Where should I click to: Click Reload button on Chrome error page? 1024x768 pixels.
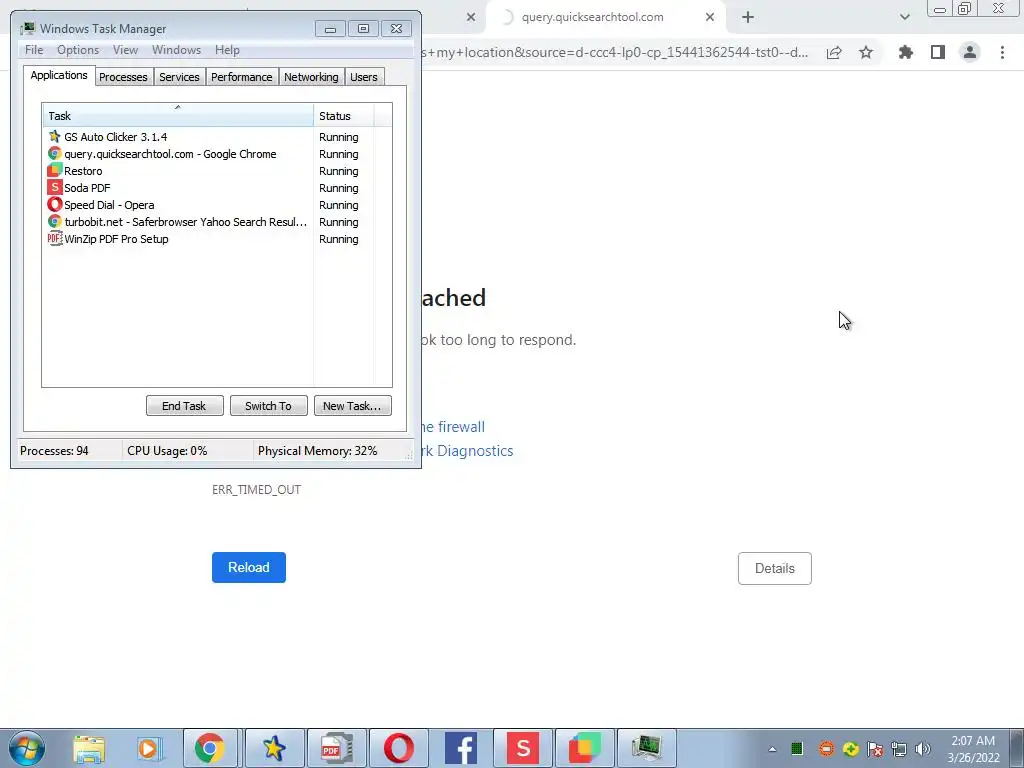[249, 568]
